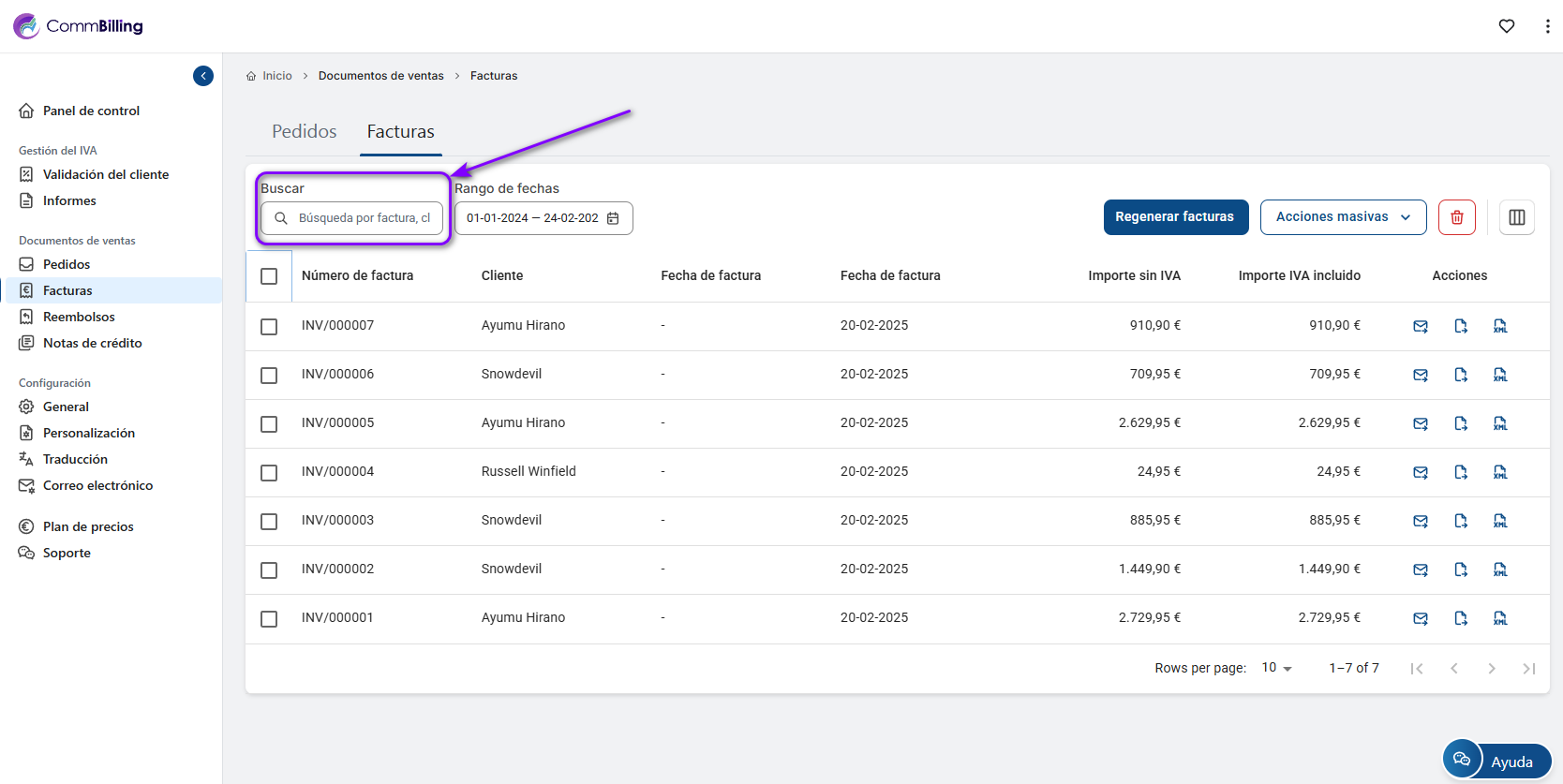Image resolution: width=1563 pixels, height=784 pixels.
Task: Expand the Acciones masivas dropdown
Action: [x=1343, y=217]
